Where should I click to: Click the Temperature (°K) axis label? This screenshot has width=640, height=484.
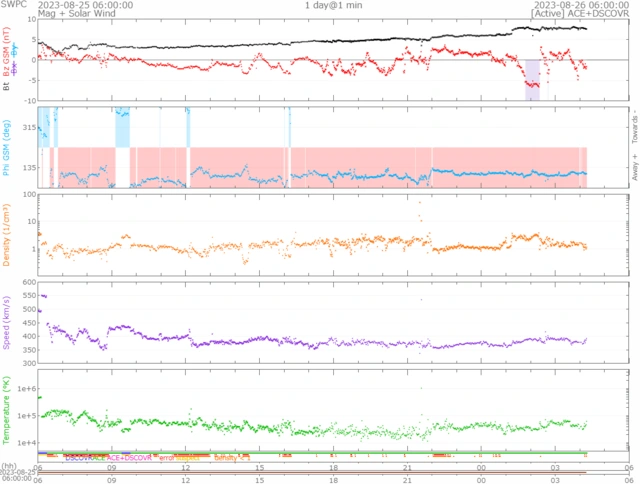click(7, 410)
